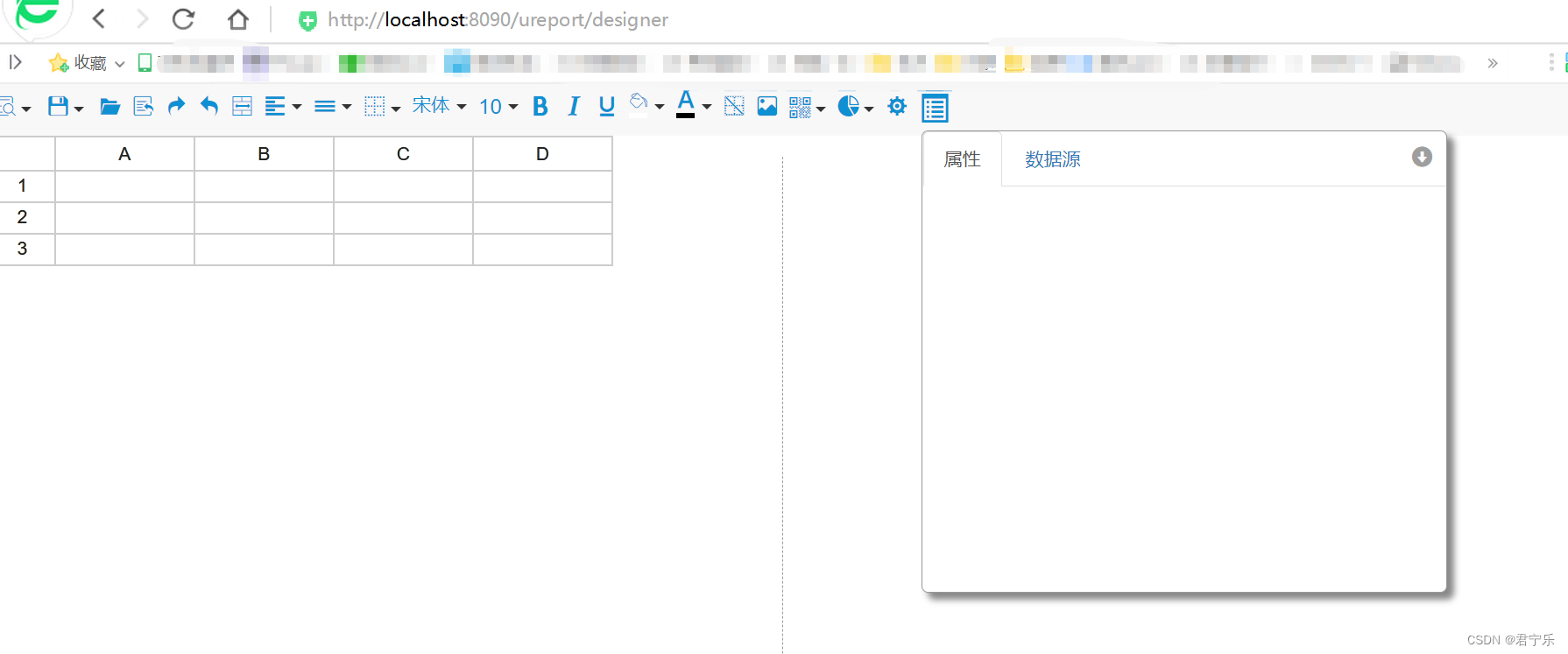Select column header C
Image resolution: width=1568 pixels, height=654 pixels.
coord(403,154)
